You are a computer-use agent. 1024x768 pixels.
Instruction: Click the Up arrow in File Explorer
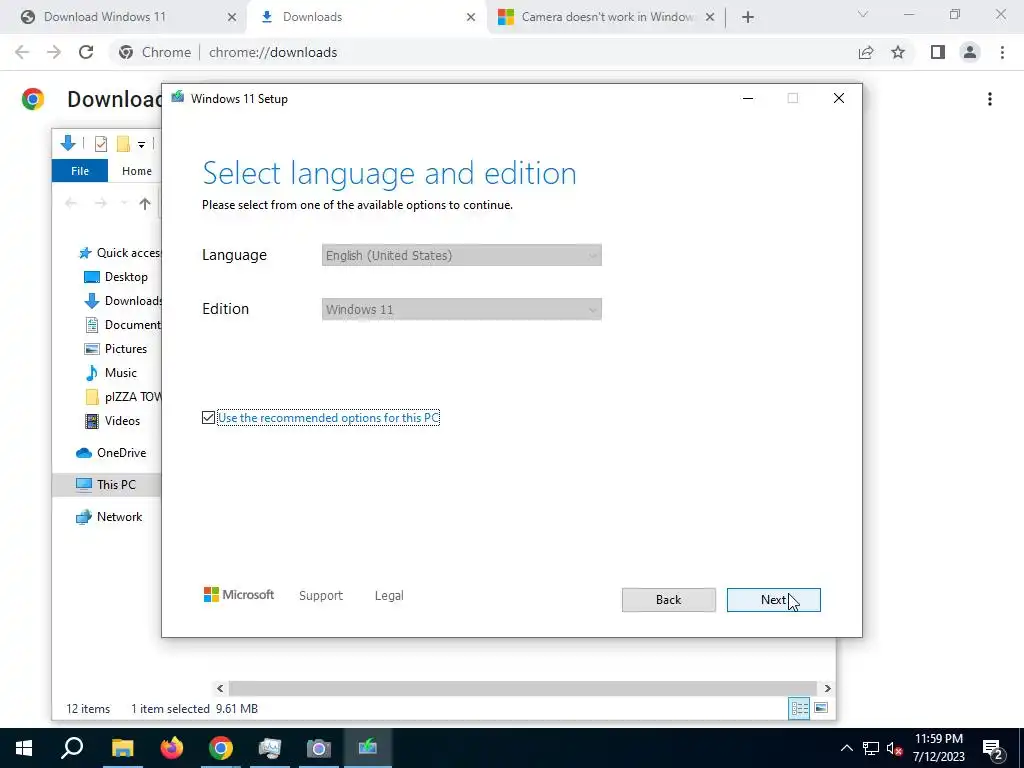tap(145, 203)
